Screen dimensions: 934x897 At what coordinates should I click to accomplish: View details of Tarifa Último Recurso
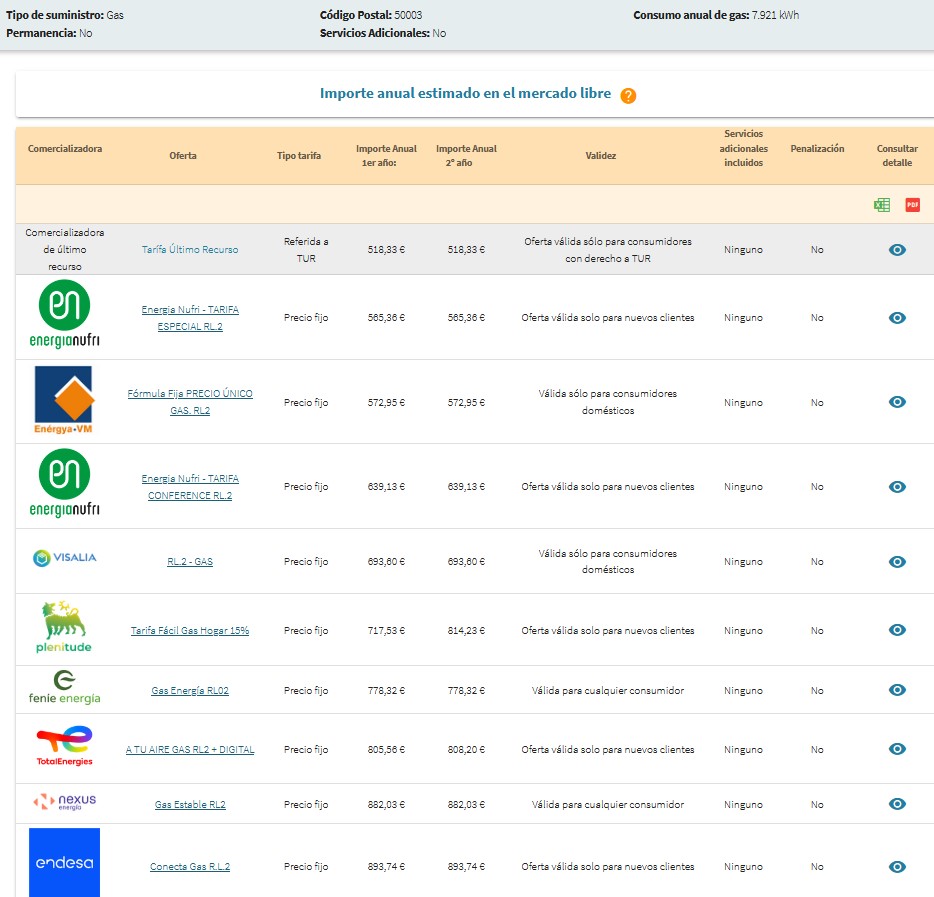[x=897, y=250]
